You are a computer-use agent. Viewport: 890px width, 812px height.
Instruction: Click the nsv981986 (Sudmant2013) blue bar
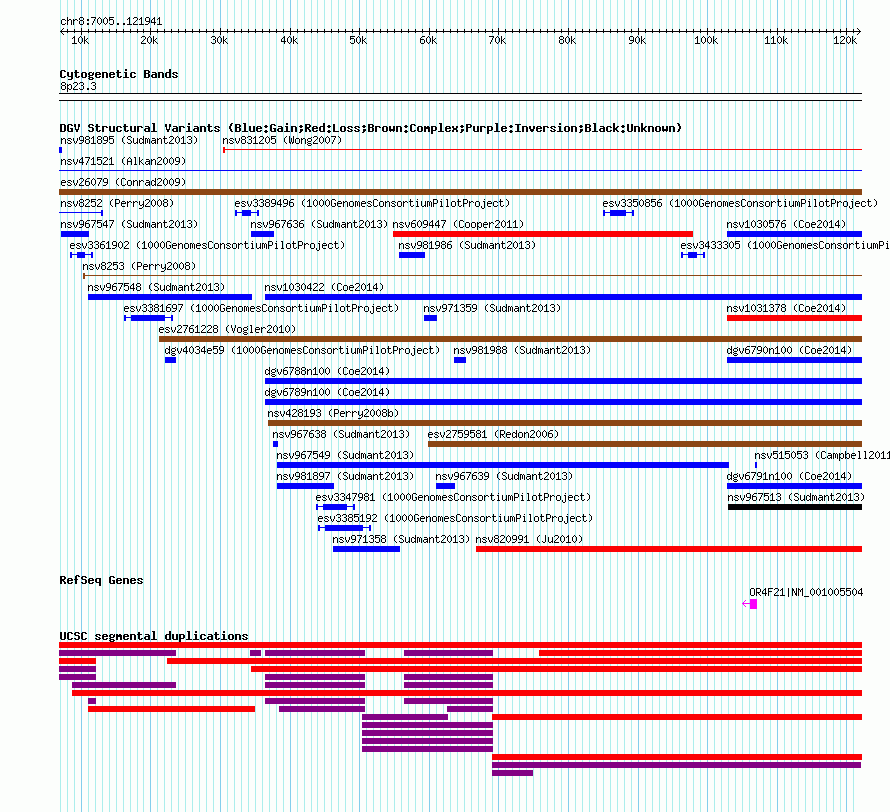[x=412, y=255]
